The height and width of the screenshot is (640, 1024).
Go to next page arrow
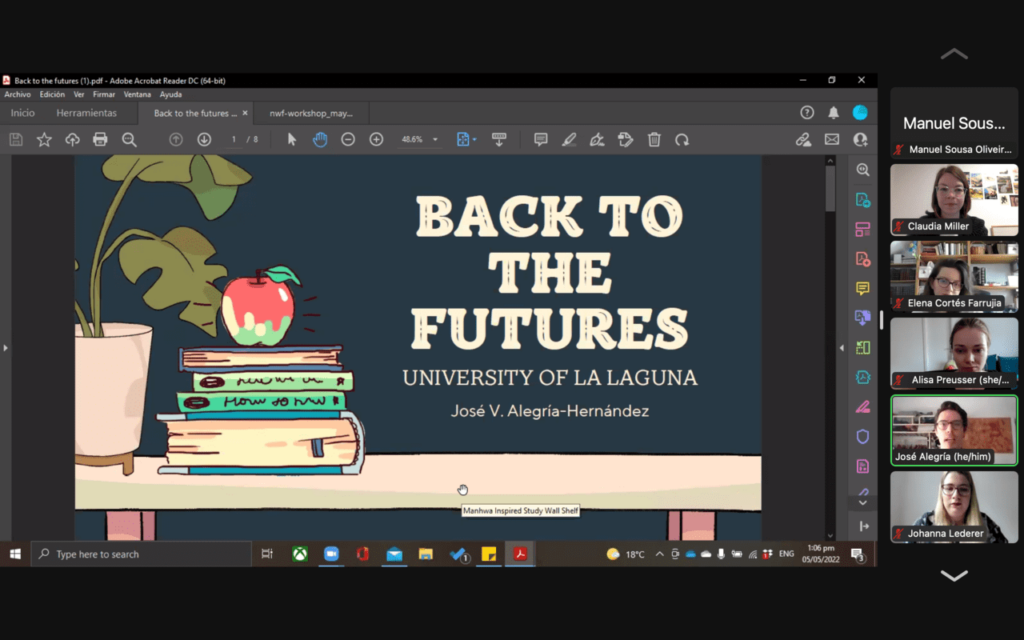(x=204, y=140)
